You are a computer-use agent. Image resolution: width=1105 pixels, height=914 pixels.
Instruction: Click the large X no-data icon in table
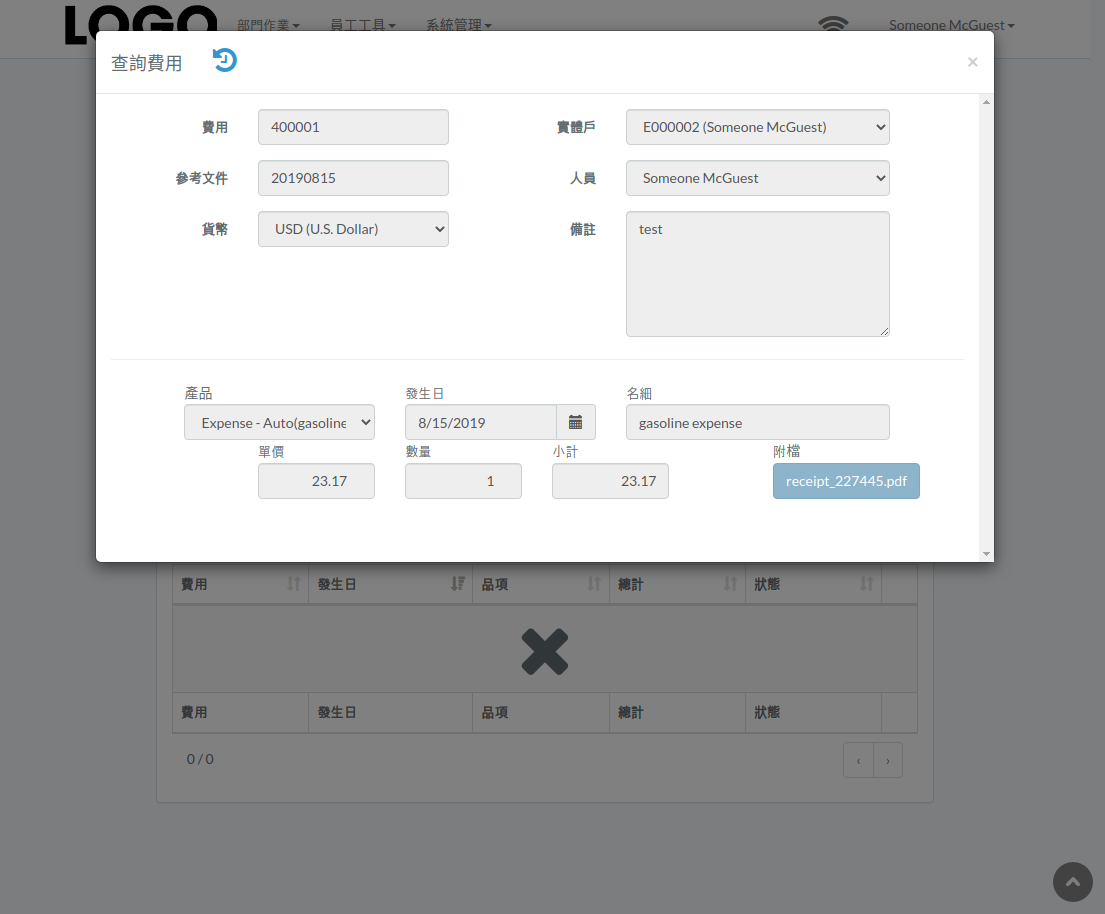[x=545, y=651]
